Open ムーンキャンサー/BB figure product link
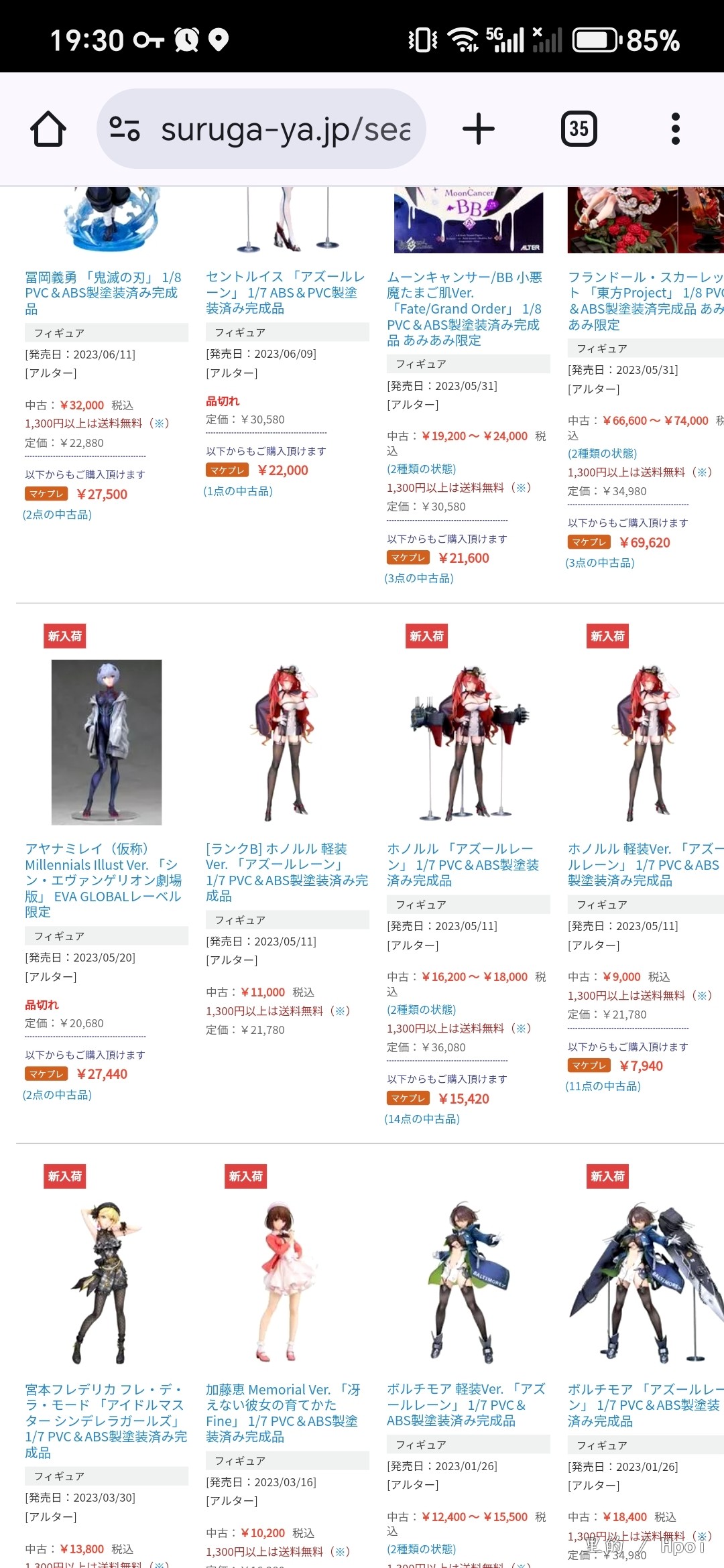The image size is (724, 1568). 465,309
